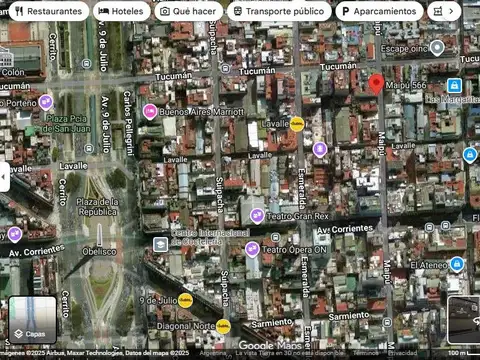Click the purple pin below Lavalle station
The height and width of the screenshot is (360, 480).
click(320, 150)
